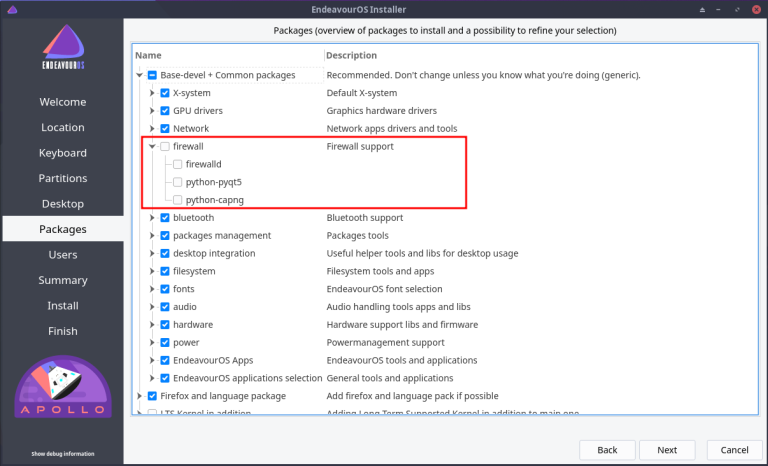The image size is (768, 466).
Task: Select the Users step in sidebar
Action: pos(63,255)
